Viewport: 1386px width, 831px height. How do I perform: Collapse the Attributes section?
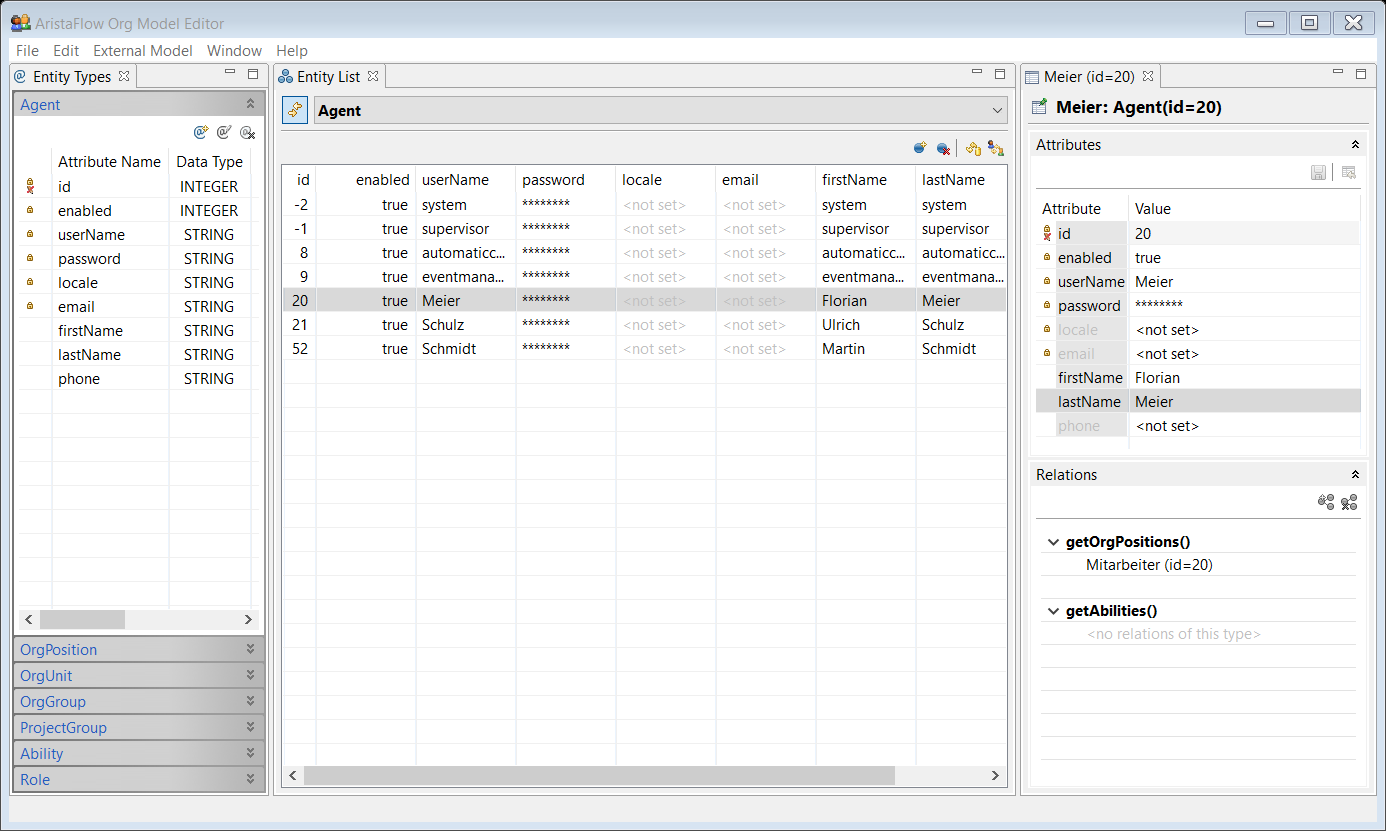[x=1355, y=145]
